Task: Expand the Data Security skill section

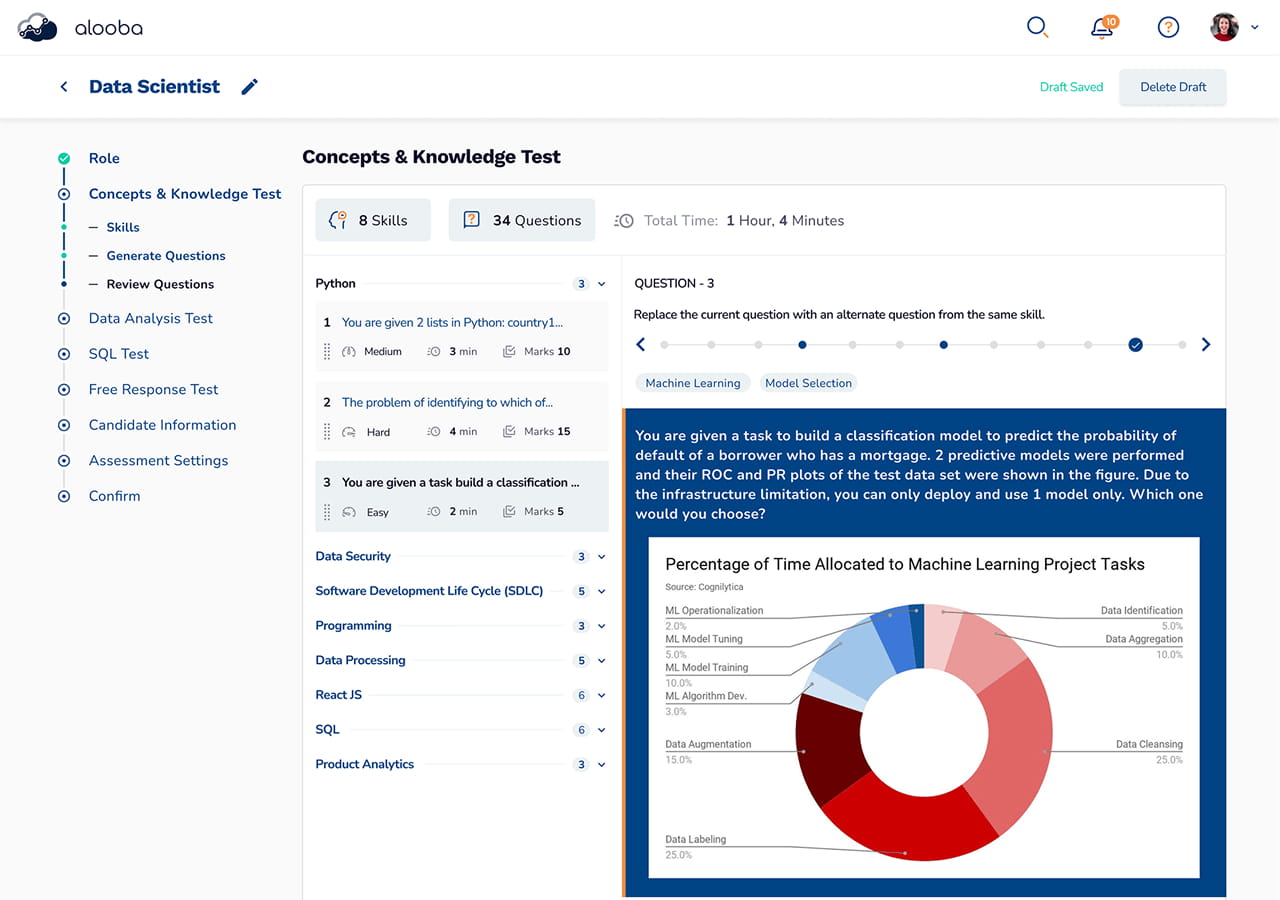Action: [602, 557]
